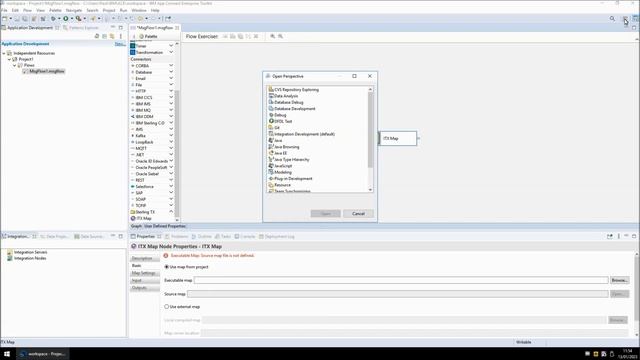640x360 pixels.
Task: Open the Project menu
Action: tap(109, 10)
